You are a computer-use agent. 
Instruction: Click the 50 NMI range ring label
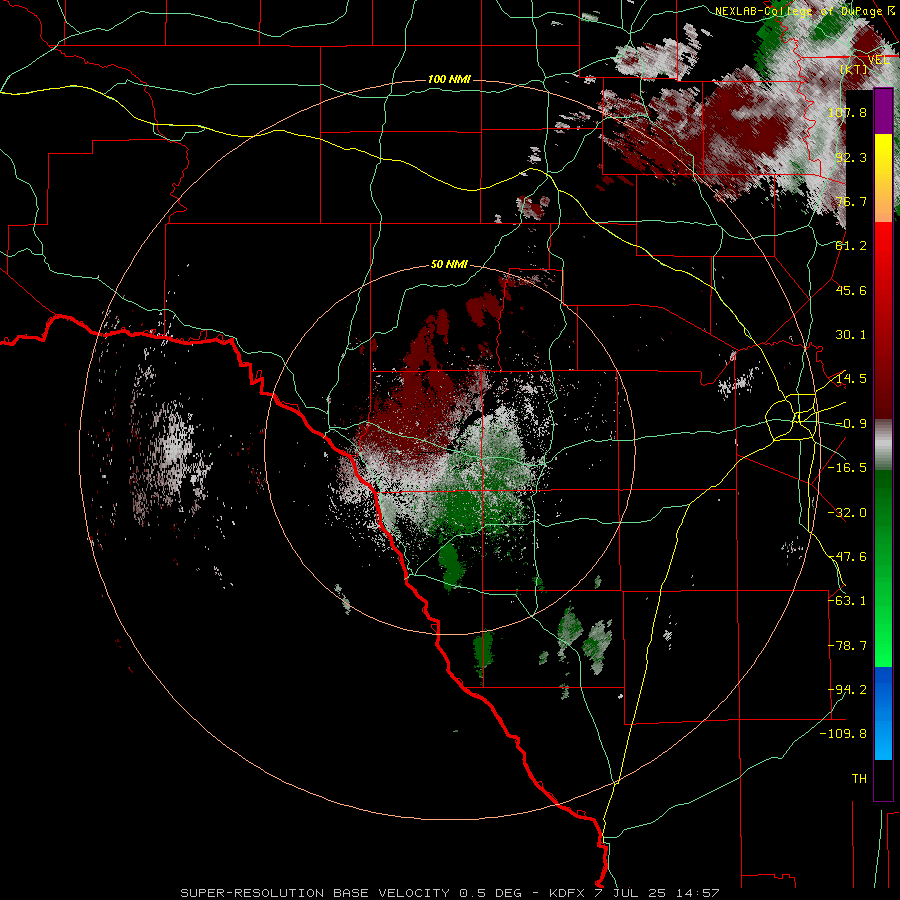point(449,265)
